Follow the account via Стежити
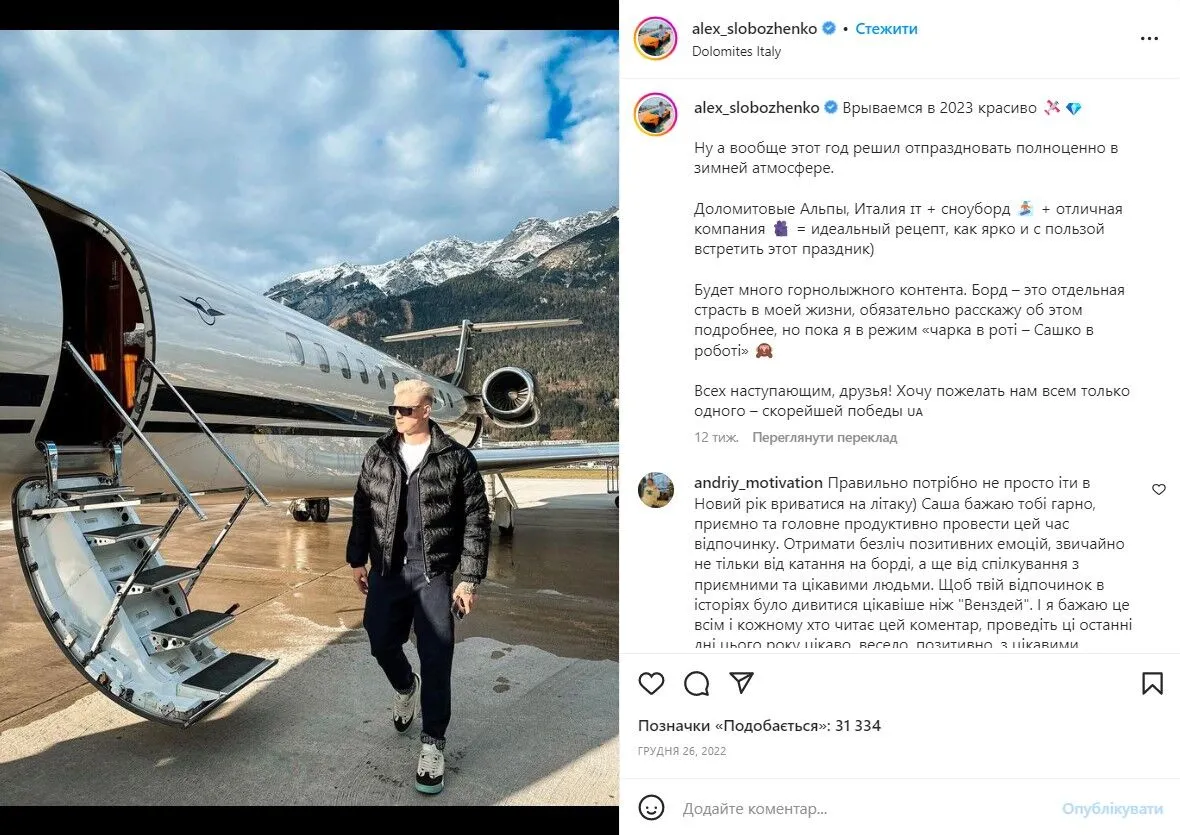This screenshot has height=835, width=1180. (x=886, y=29)
